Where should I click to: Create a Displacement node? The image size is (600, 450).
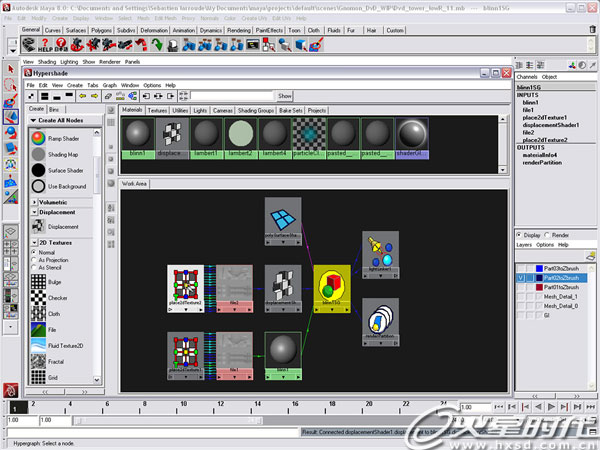click(x=38, y=227)
